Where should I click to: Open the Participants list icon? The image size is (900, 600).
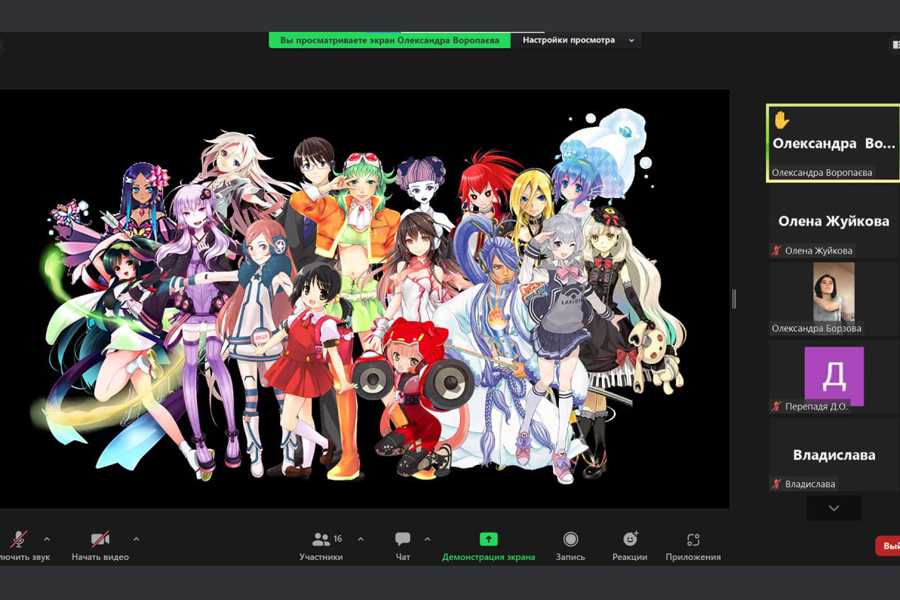(x=321, y=540)
